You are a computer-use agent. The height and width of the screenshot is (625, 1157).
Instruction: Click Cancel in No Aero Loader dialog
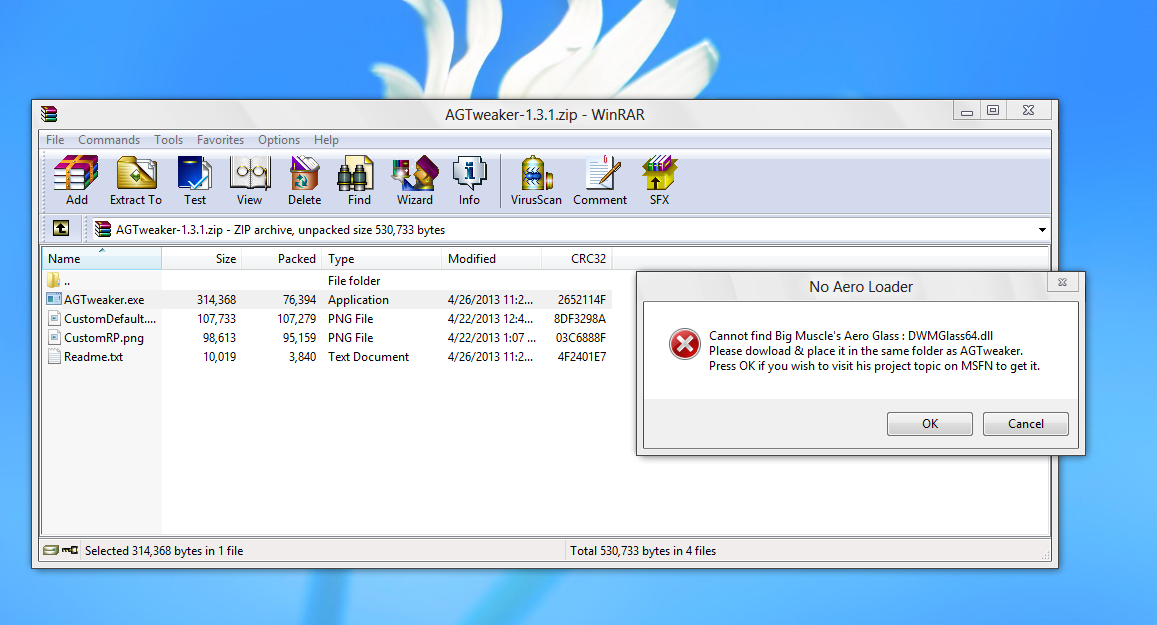coord(1026,424)
